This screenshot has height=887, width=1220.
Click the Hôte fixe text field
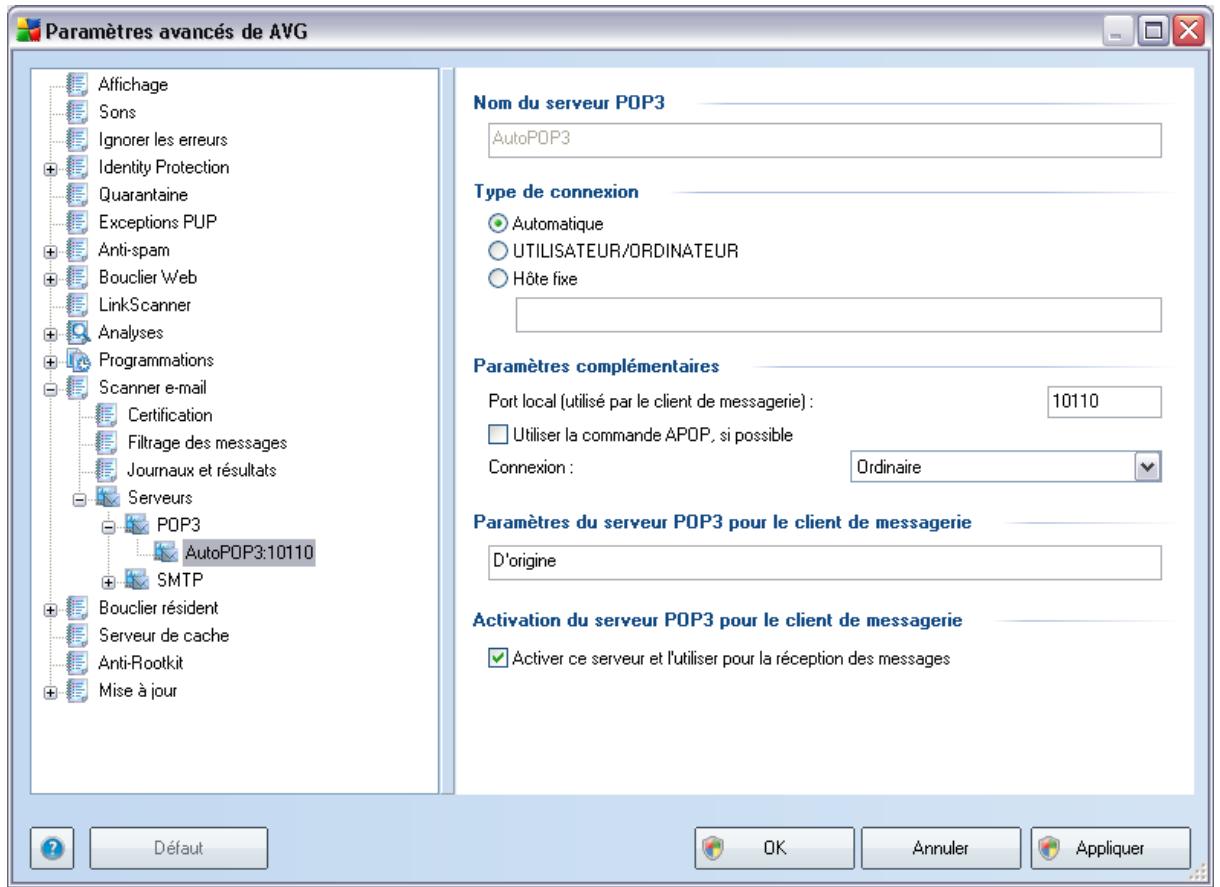(x=838, y=316)
